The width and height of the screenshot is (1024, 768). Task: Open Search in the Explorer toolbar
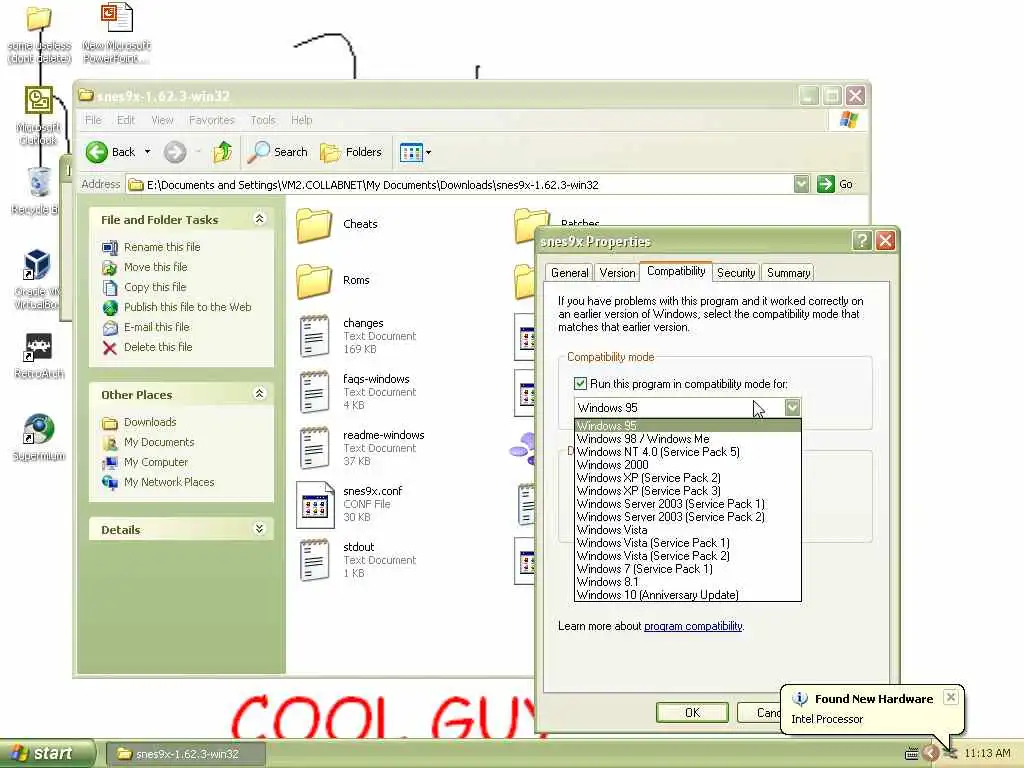[x=278, y=152]
